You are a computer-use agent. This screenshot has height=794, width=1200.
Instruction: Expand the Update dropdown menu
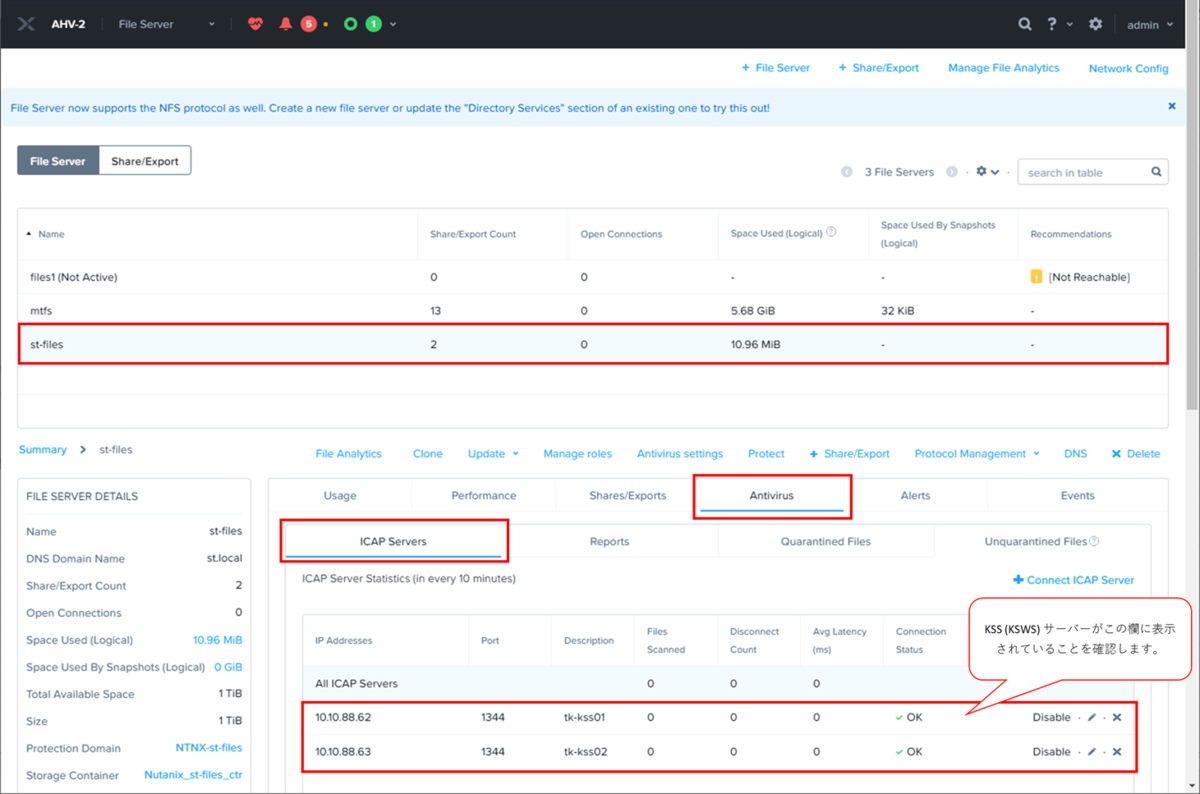click(493, 453)
